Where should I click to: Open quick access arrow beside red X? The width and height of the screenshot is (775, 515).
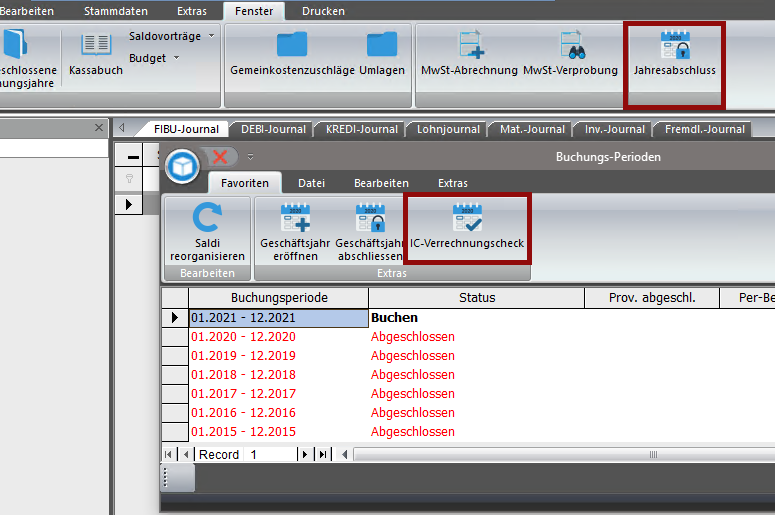(x=250, y=156)
